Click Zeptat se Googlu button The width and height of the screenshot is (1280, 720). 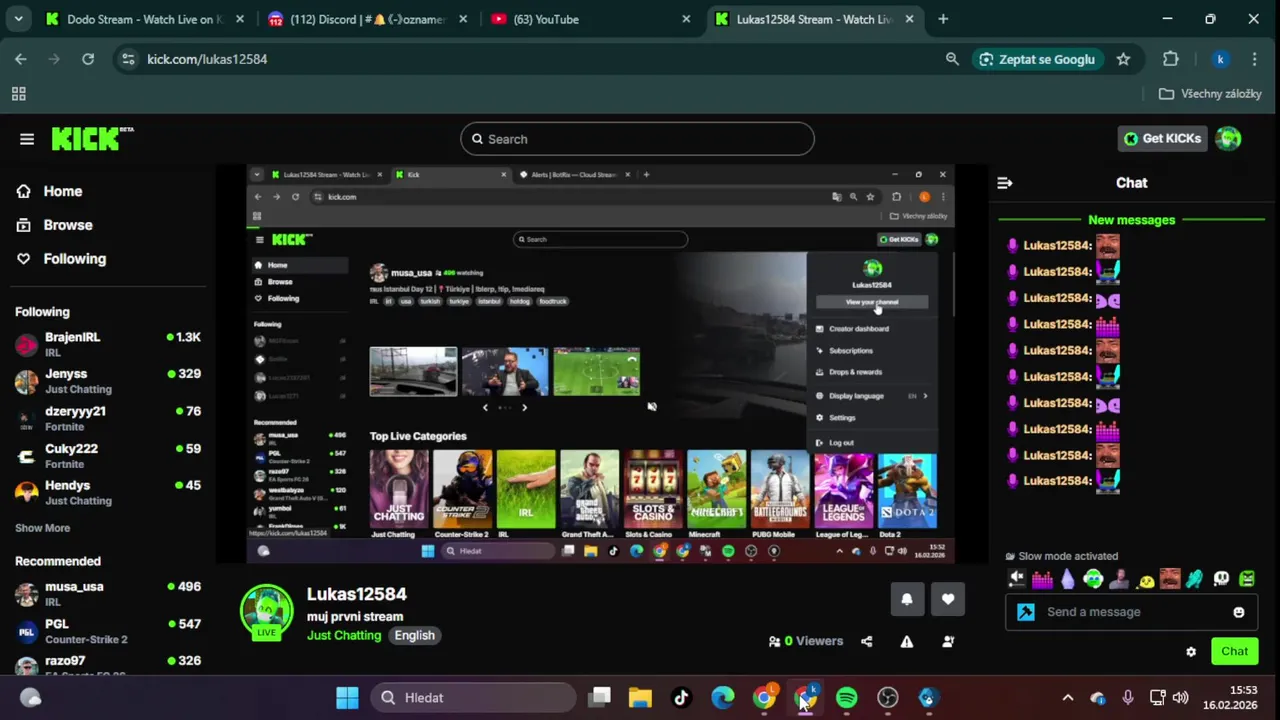[x=1036, y=59]
